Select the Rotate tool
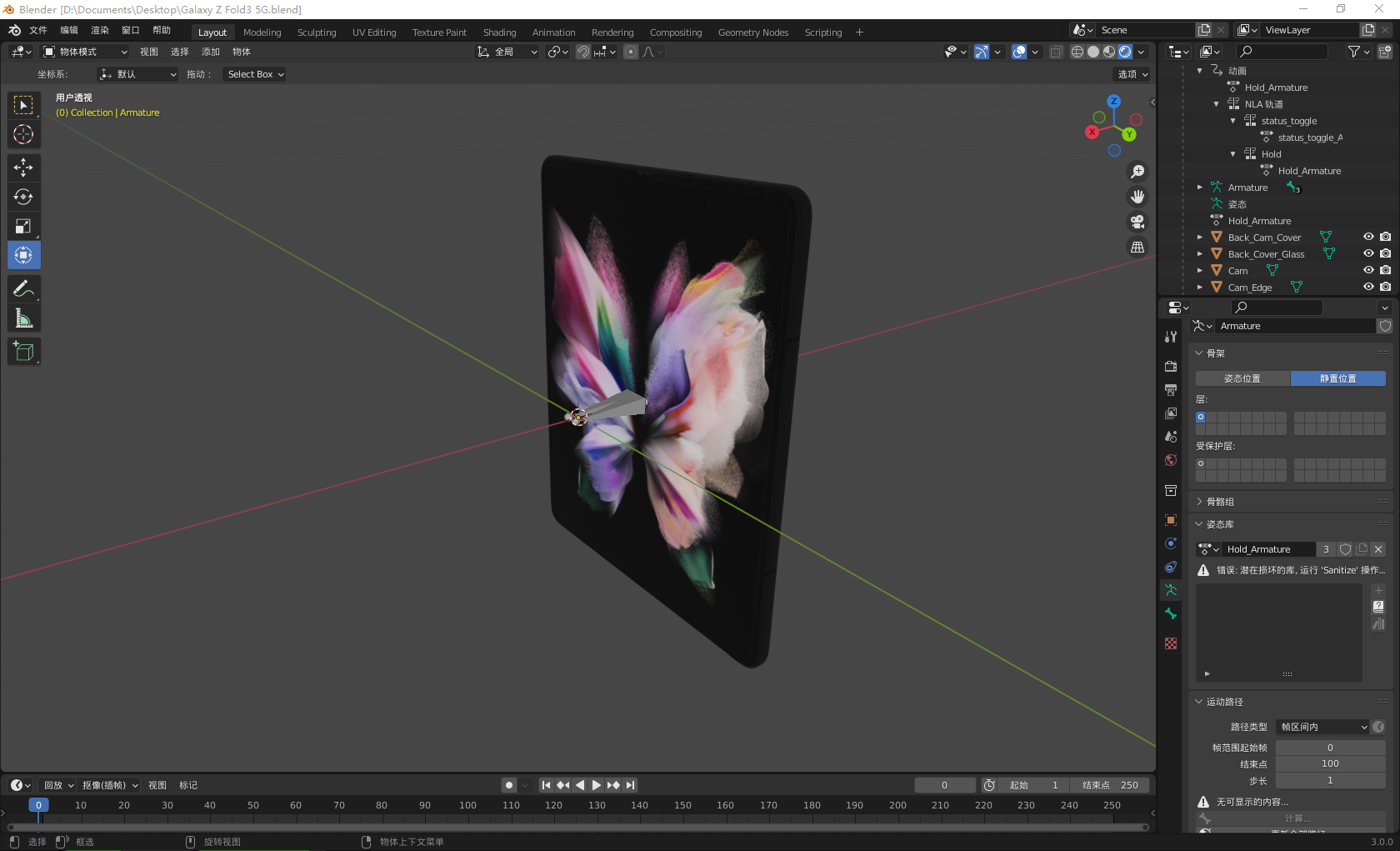 click(23, 197)
